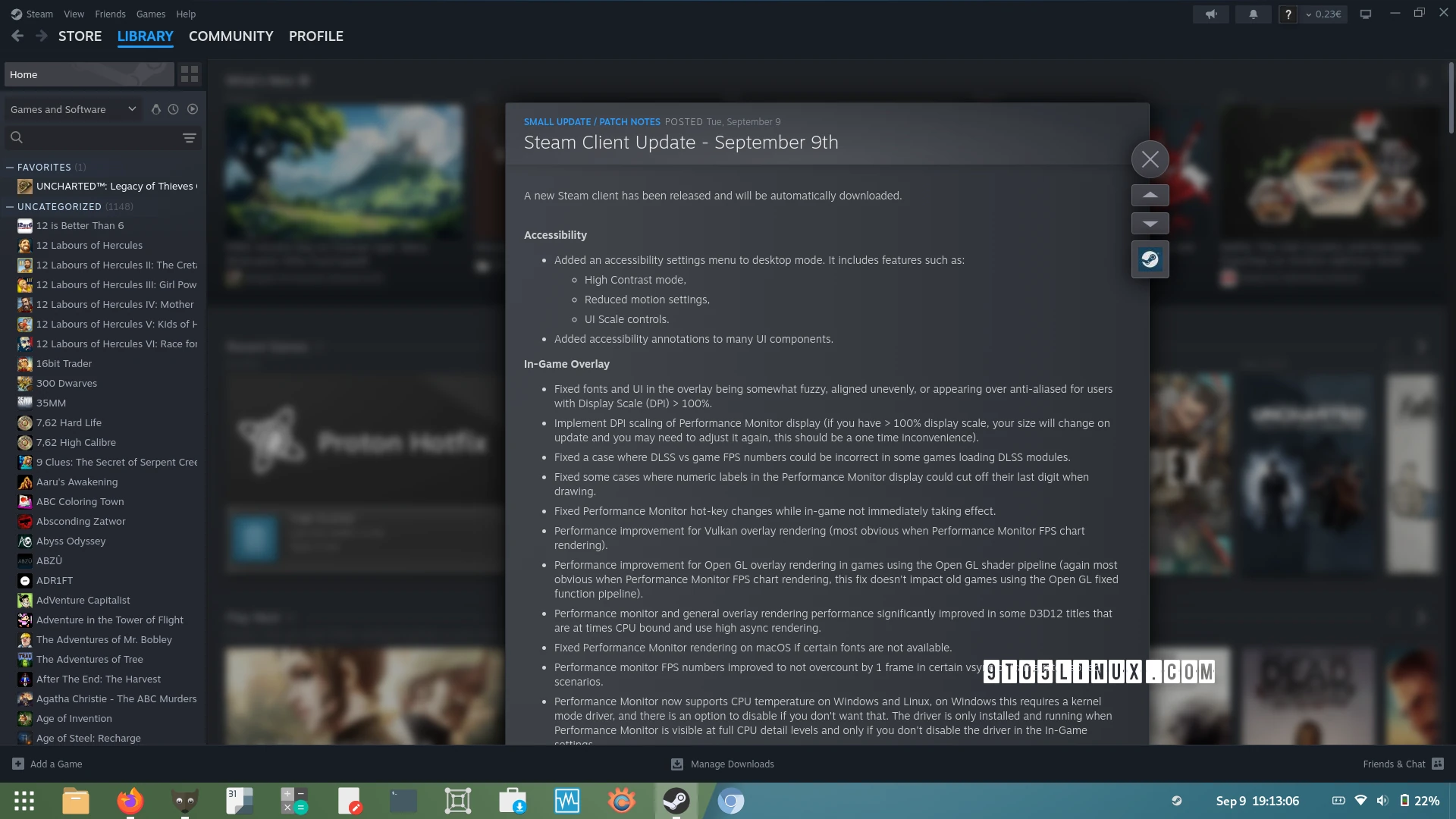Viewport: 1456px width, 819px height.
Task: Open the Steam icon button beside notes
Action: (1150, 259)
